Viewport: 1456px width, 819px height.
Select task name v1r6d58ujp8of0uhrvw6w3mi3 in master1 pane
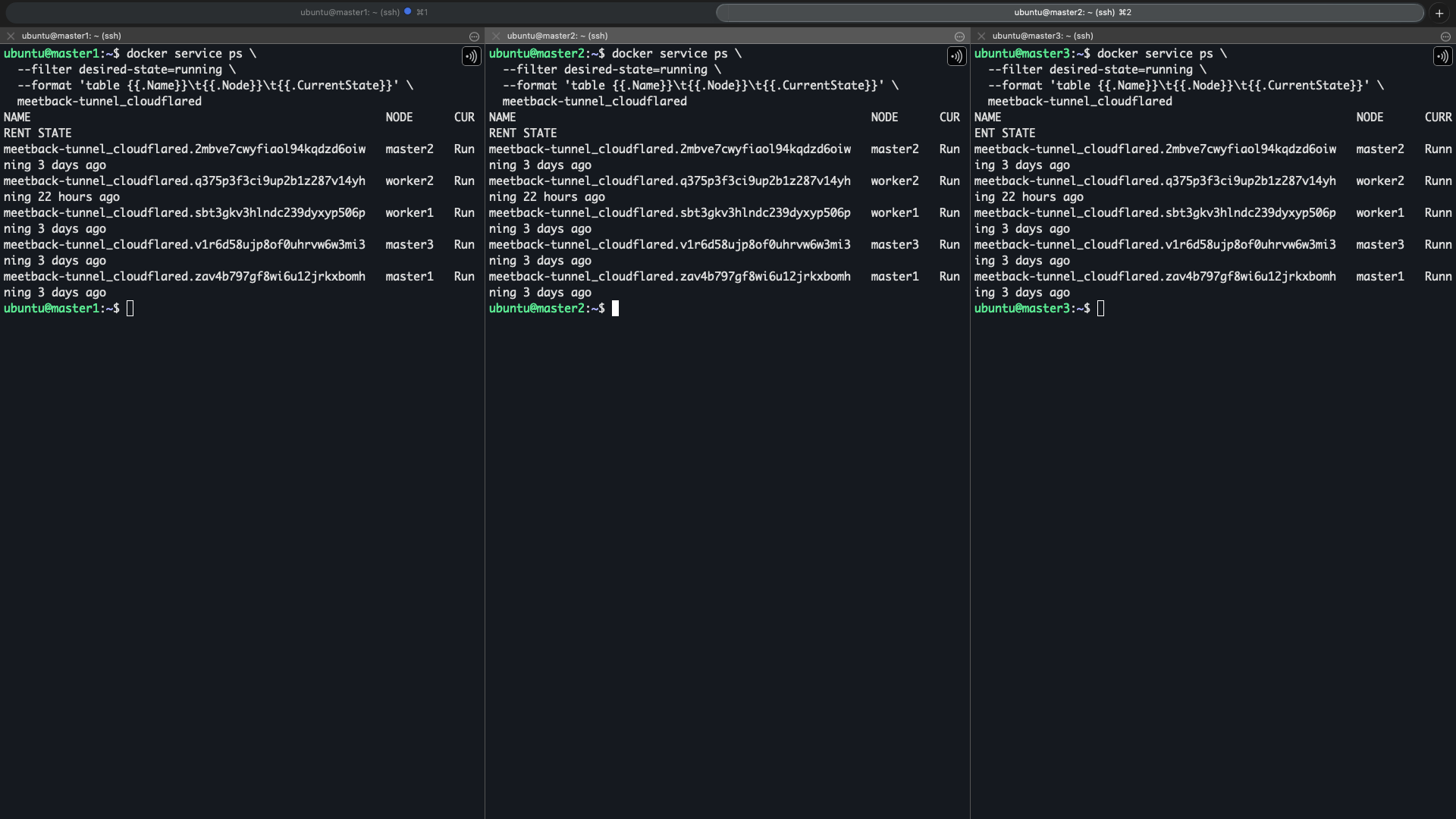[184, 245]
